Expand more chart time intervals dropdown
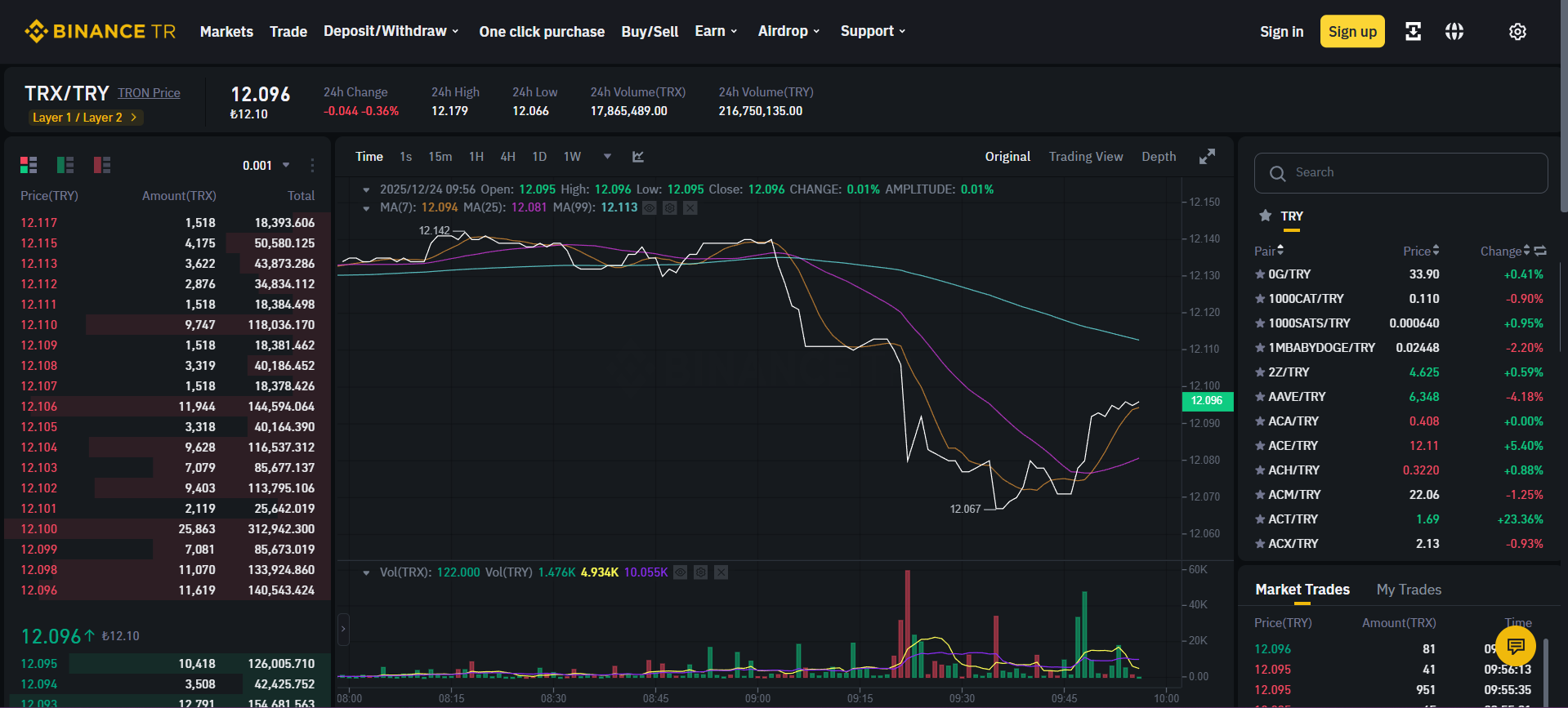This screenshot has width=1568, height=708. pyautogui.click(x=607, y=157)
